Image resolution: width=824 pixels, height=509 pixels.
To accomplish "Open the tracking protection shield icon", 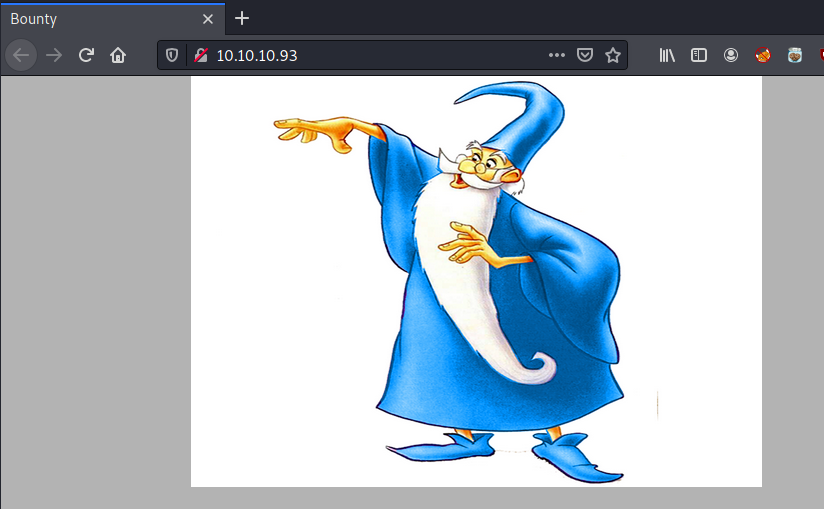I will (x=172, y=55).
